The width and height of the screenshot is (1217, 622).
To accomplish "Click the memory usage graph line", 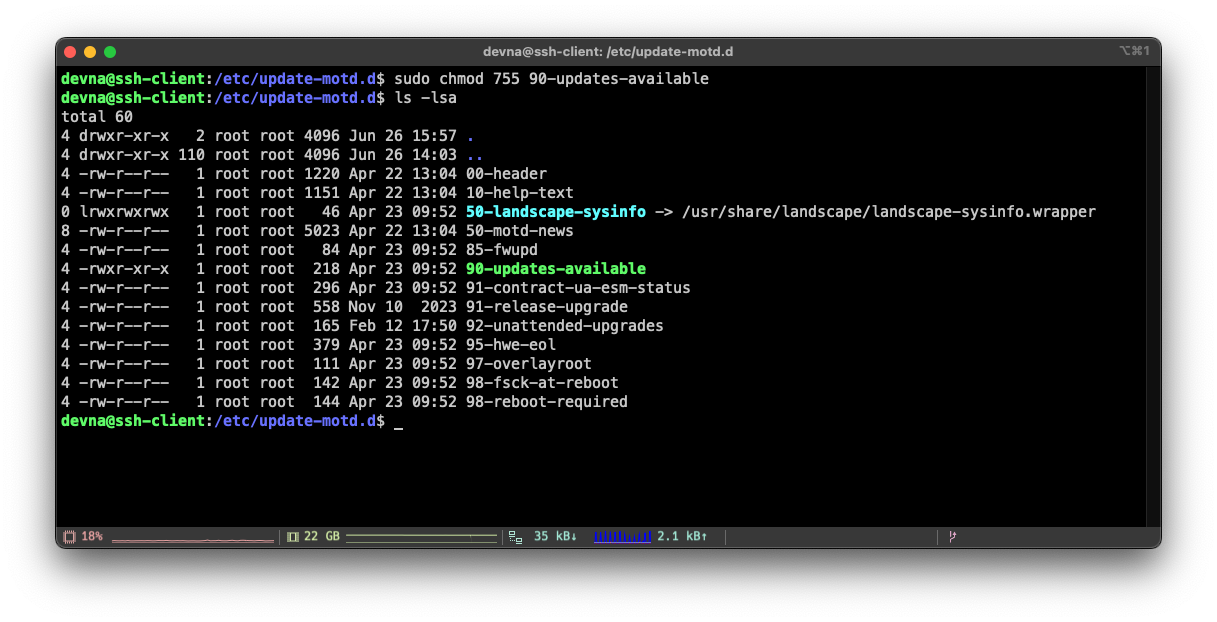I will (x=421, y=538).
